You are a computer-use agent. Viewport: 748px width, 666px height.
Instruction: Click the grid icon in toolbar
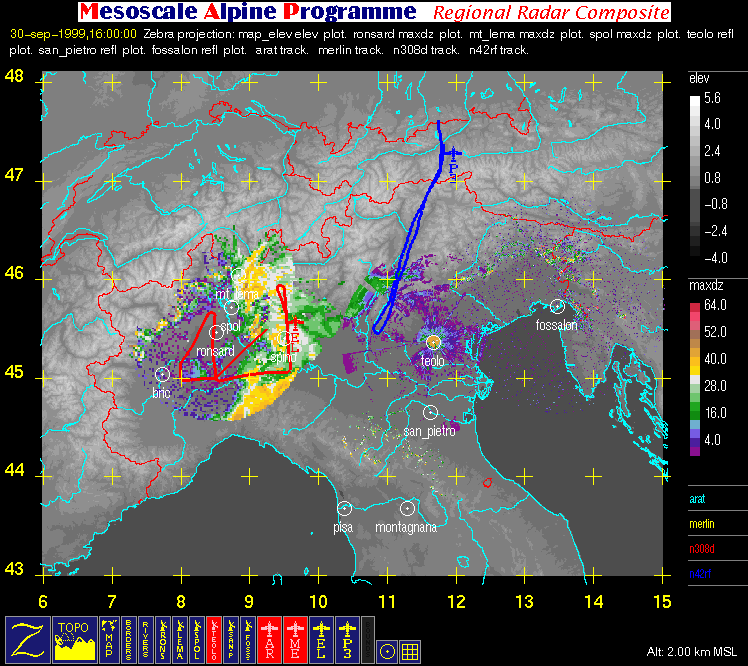pos(409,650)
